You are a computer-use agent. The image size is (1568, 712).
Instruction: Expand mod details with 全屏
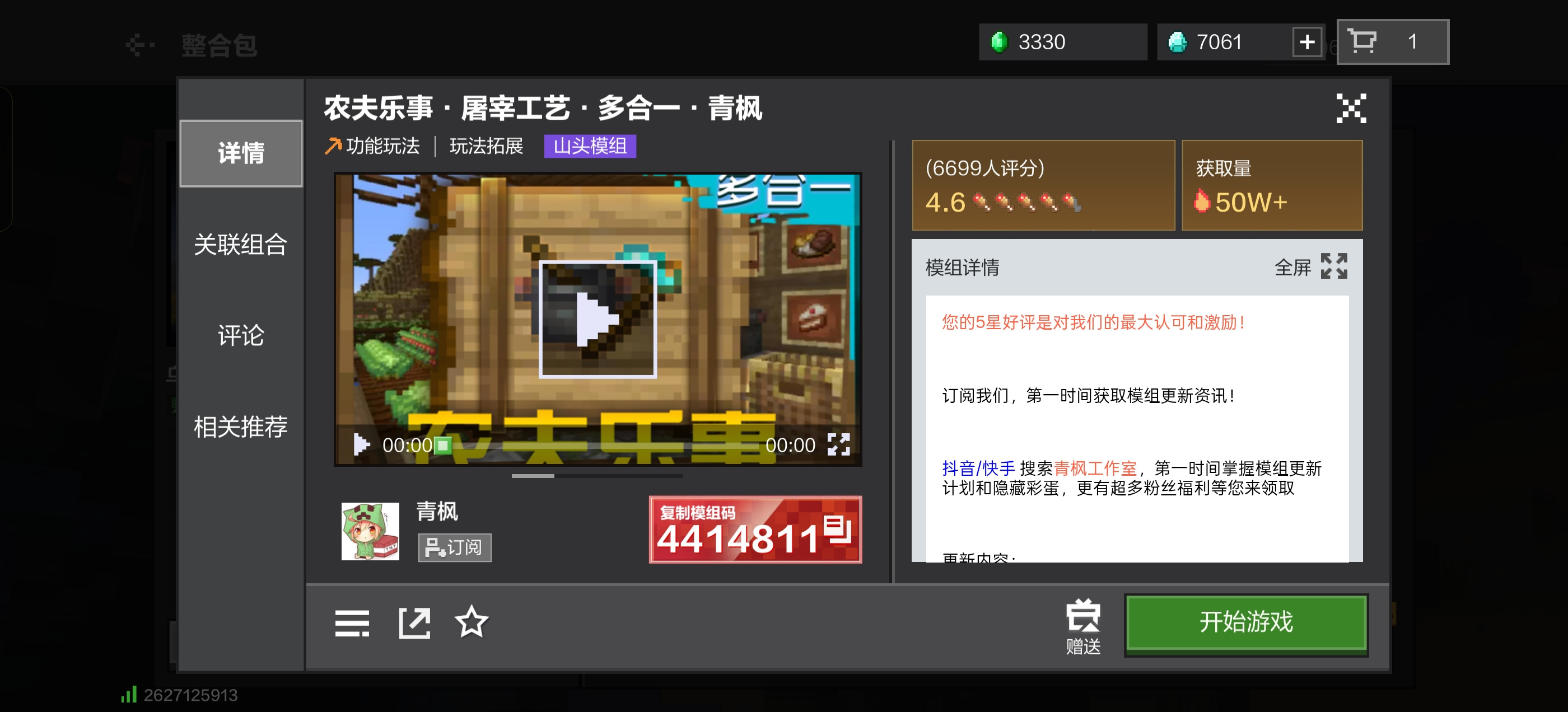(x=1310, y=267)
